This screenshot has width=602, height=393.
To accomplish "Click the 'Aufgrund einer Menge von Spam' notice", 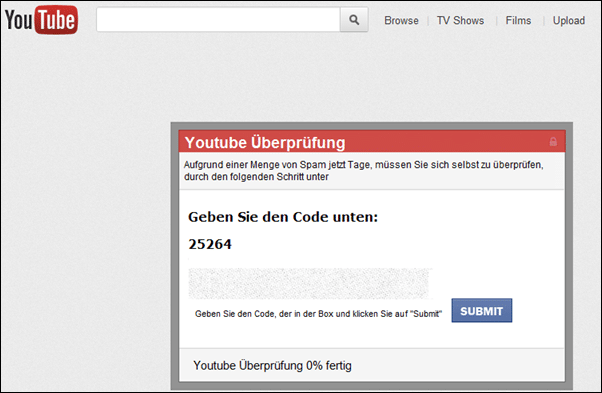I will tap(363, 171).
